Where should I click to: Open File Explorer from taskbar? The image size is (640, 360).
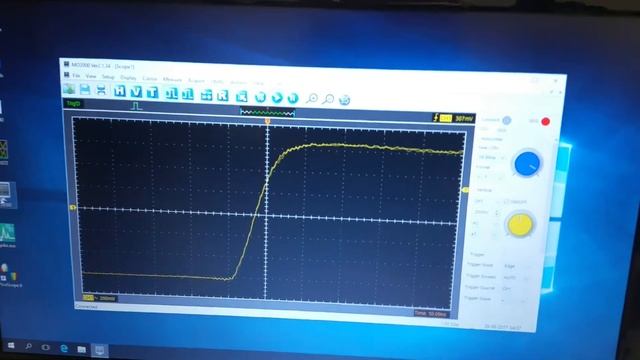pyautogui.click(x=82, y=349)
